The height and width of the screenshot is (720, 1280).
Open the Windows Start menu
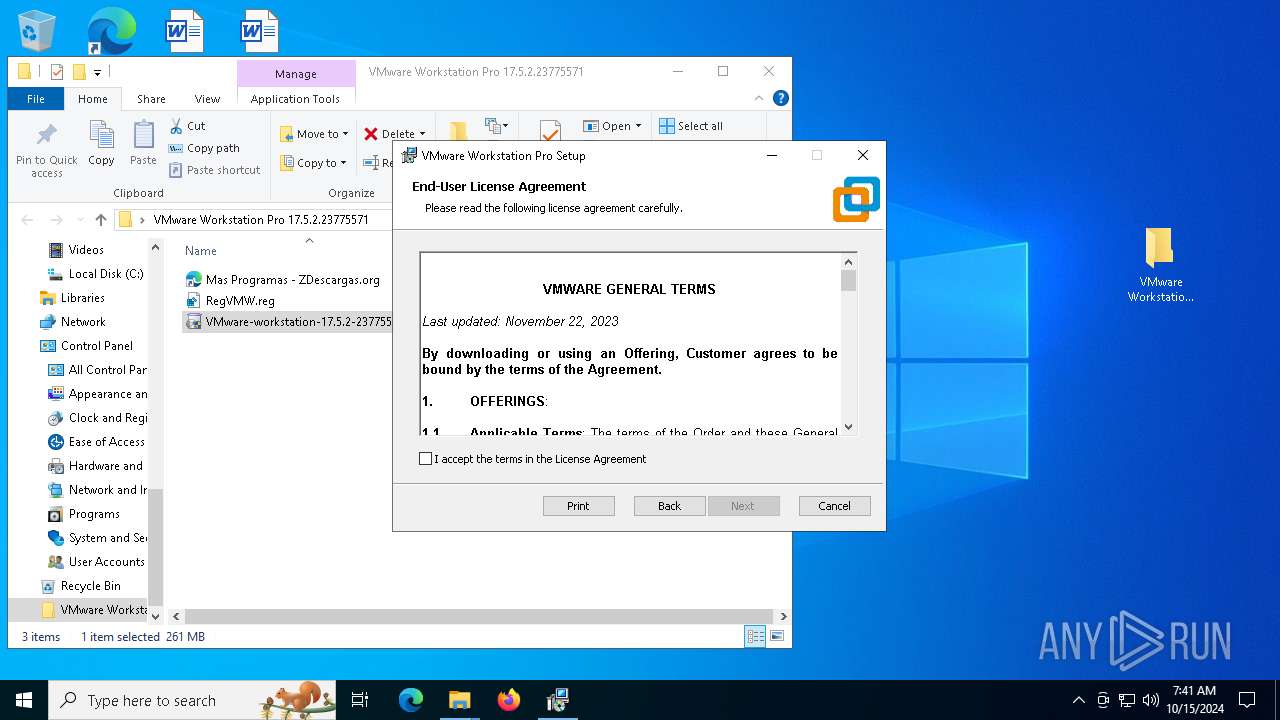coord(24,700)
